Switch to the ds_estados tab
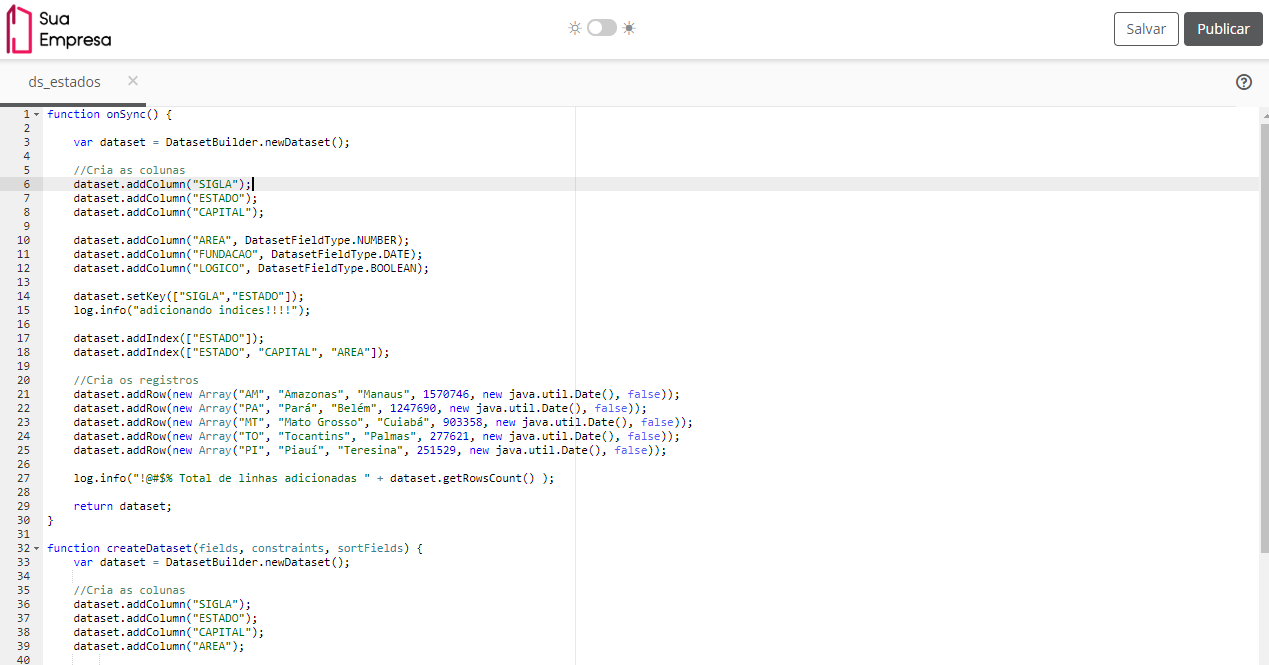1269x665 pixels. [65, 82]
